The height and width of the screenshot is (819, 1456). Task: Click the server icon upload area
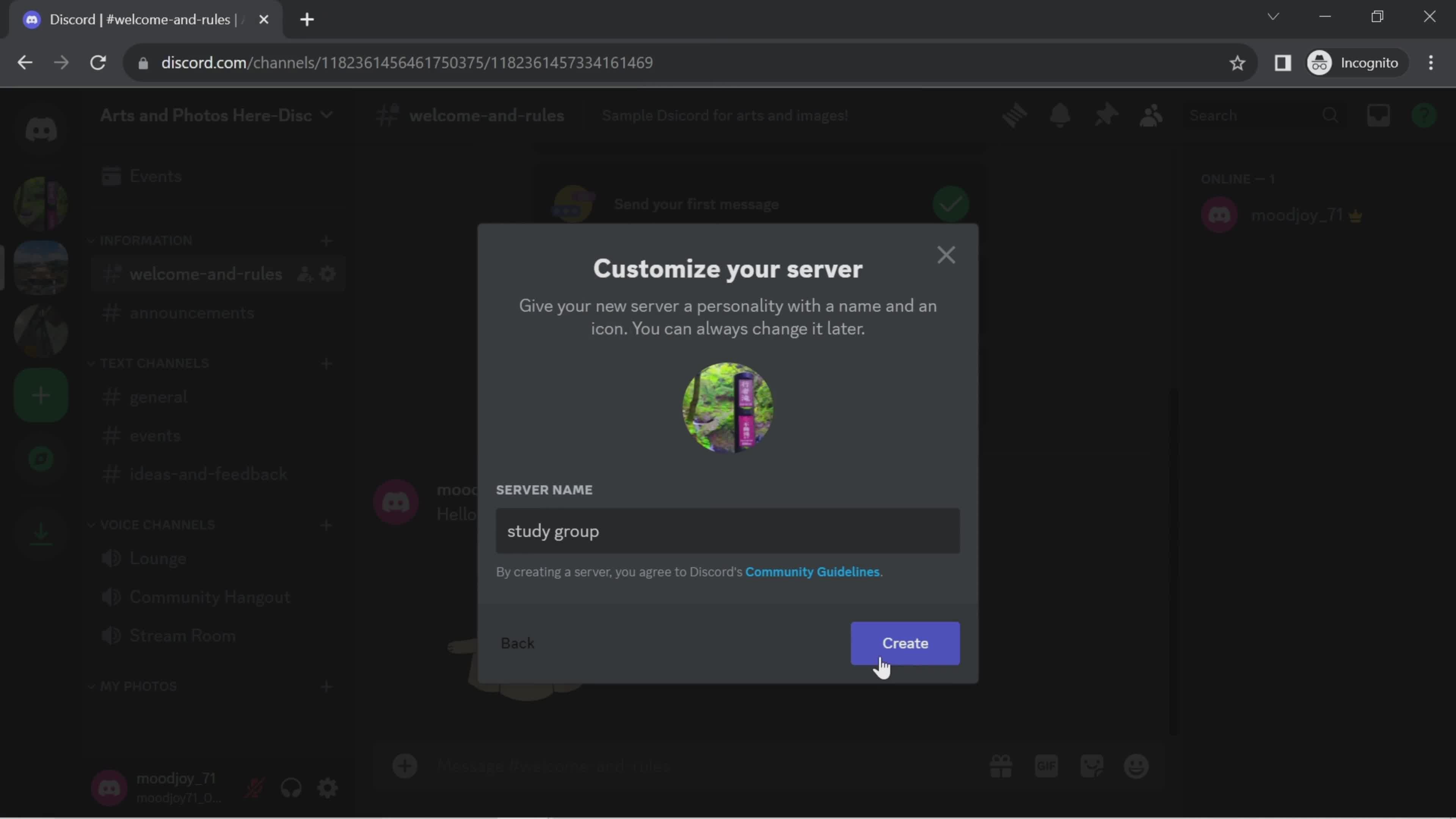pyautogui.click(x=728, y=408)
